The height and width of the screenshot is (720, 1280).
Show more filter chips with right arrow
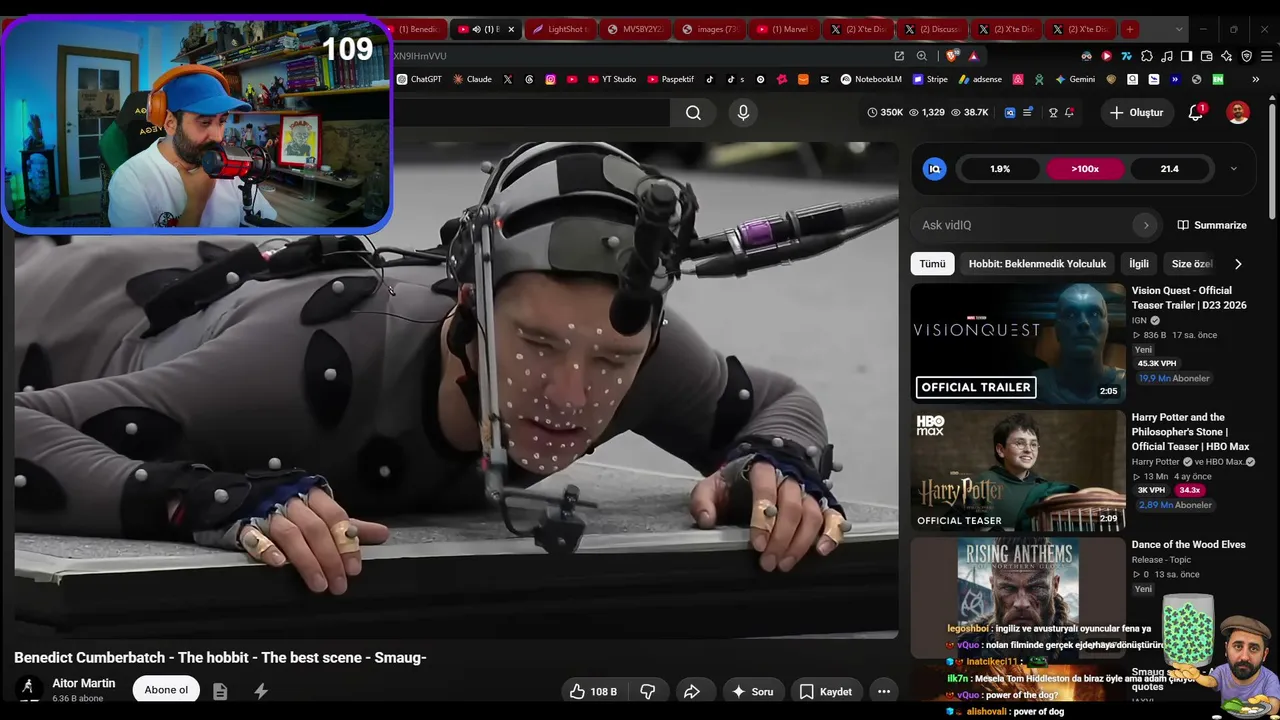[x=1238, y=264]
